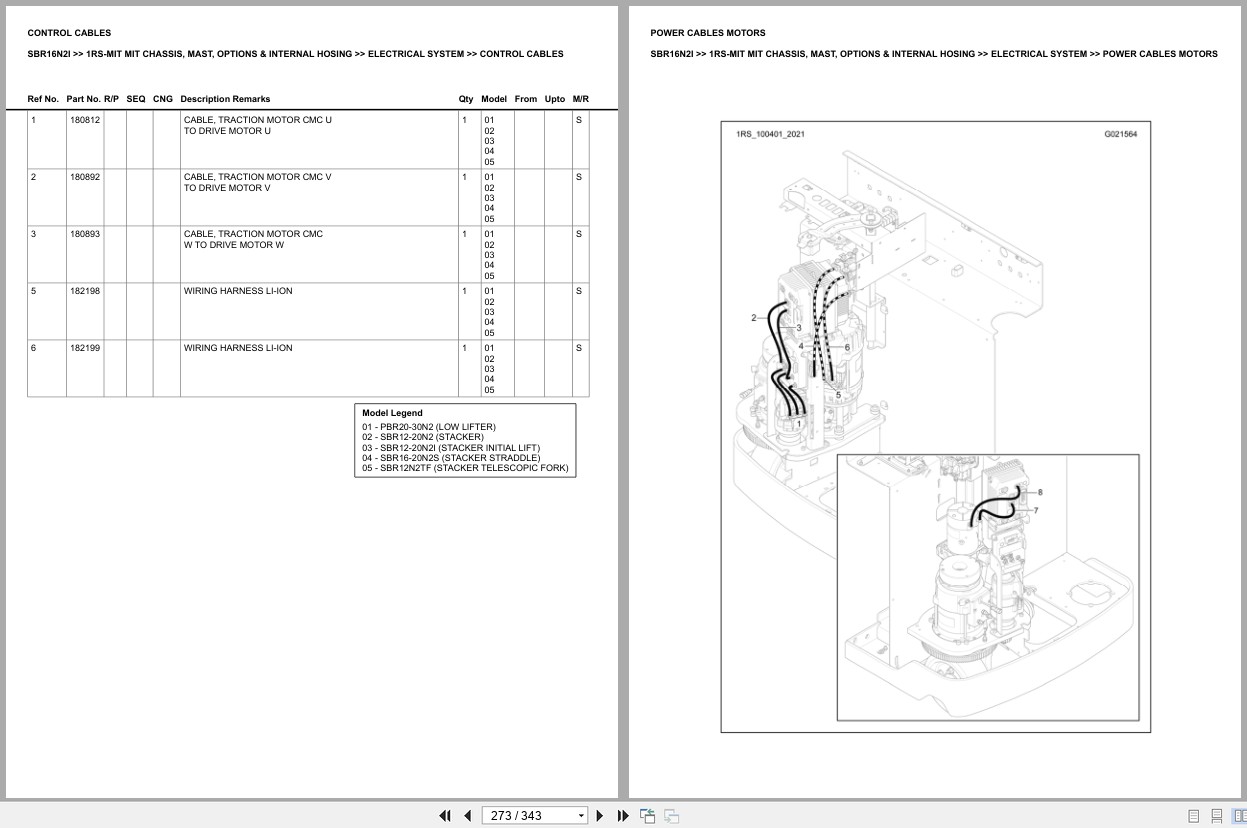
Task: Click diagram label 1RS_100401_2021
Action: [770, 134]
